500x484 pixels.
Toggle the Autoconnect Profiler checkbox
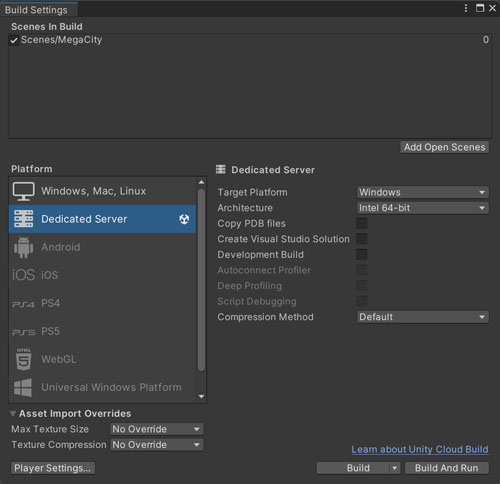click(362, 270)
